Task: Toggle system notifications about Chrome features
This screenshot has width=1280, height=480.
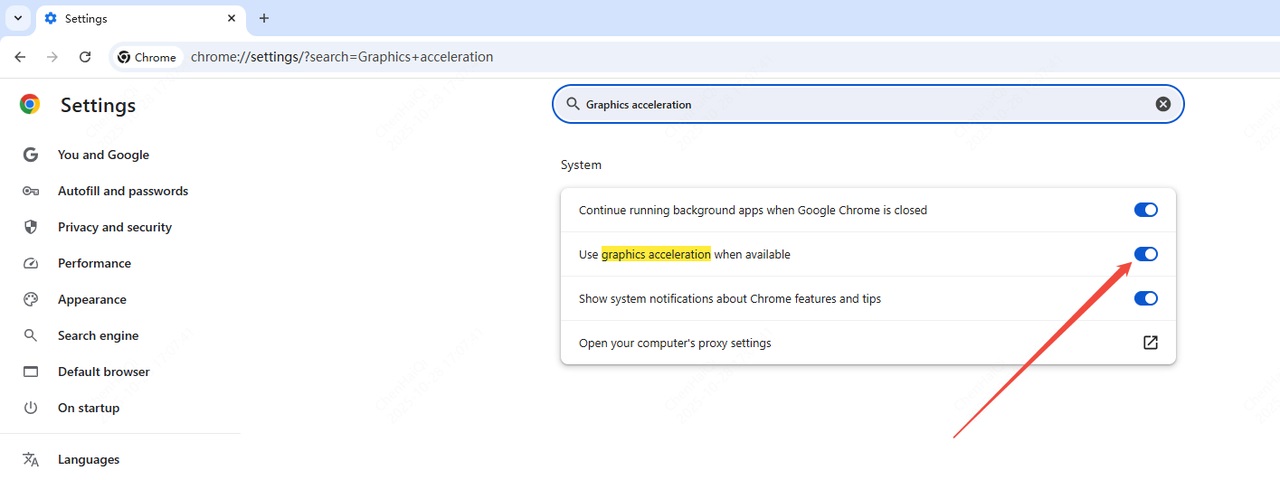Action: (1145, 298)
